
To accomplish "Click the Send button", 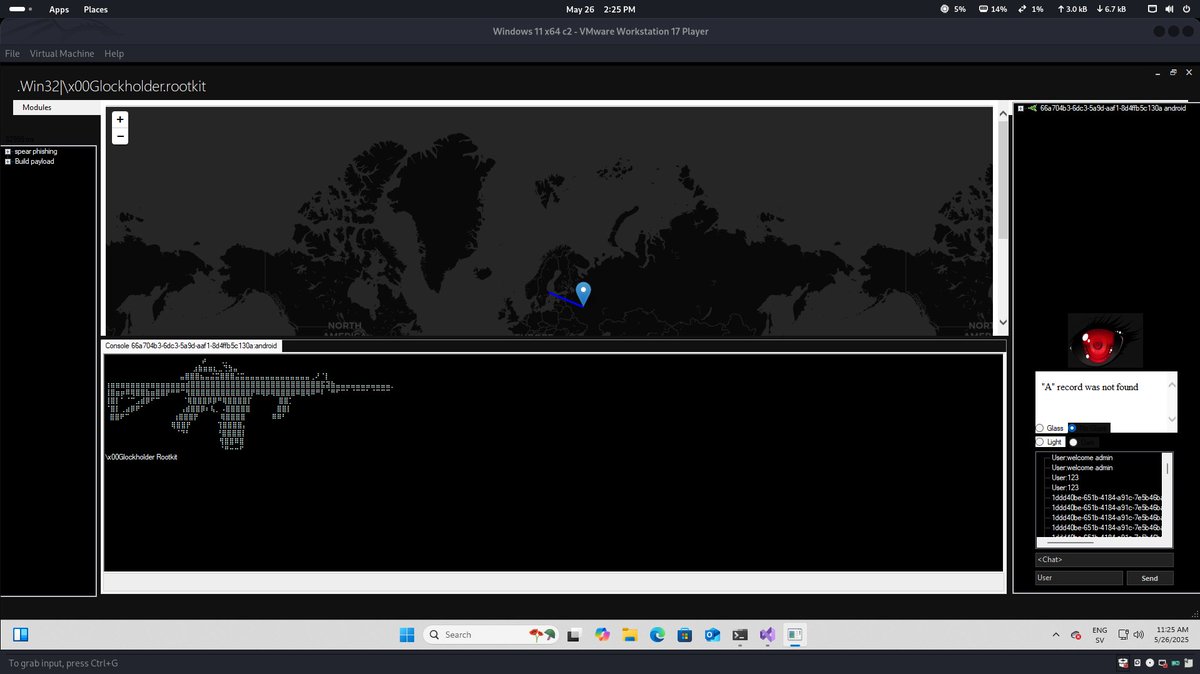I will tap(1150, 577).
